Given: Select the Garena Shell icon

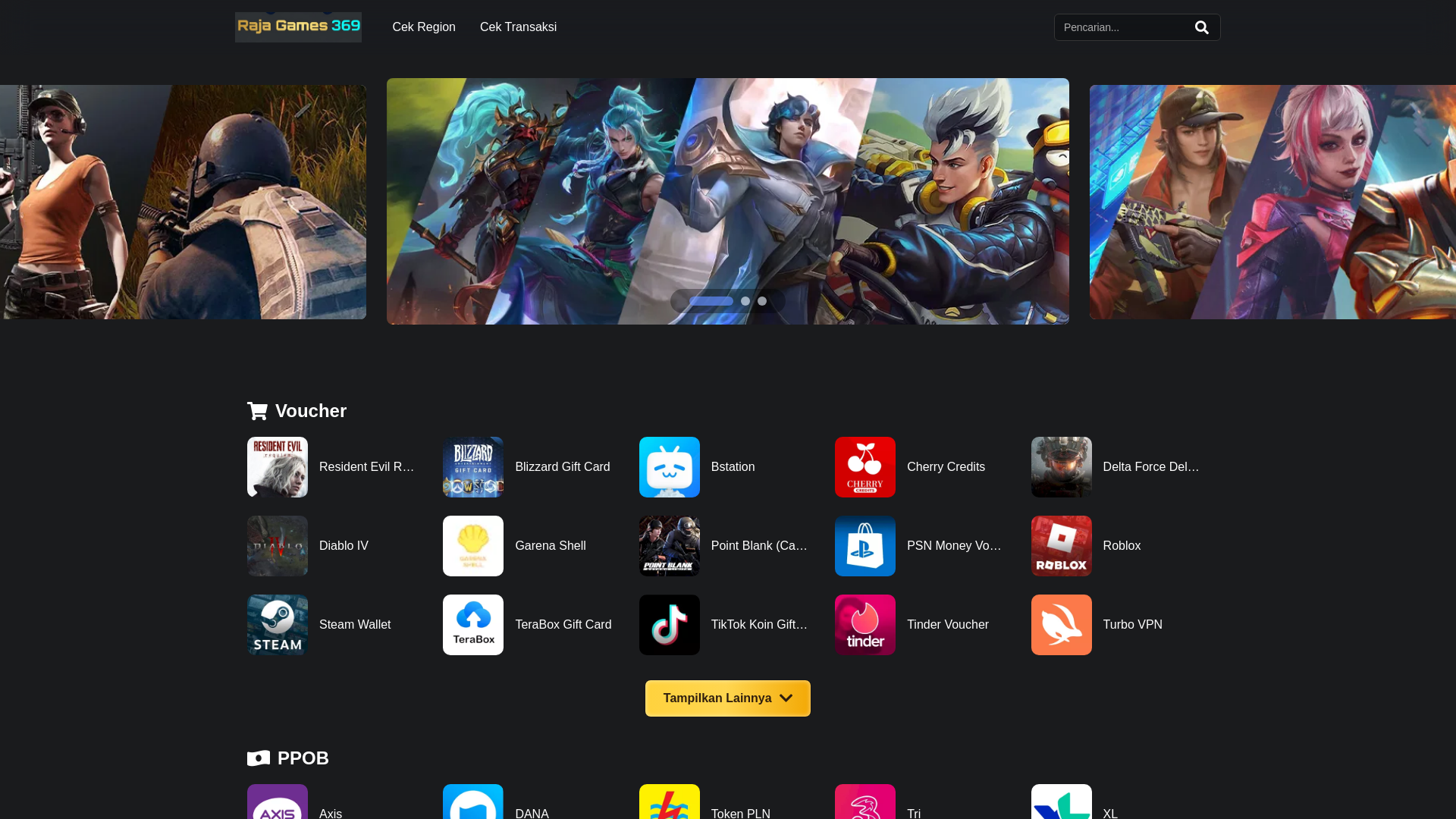Looking at the screenshot, I should pyautogui.click(x=472, y=546).
